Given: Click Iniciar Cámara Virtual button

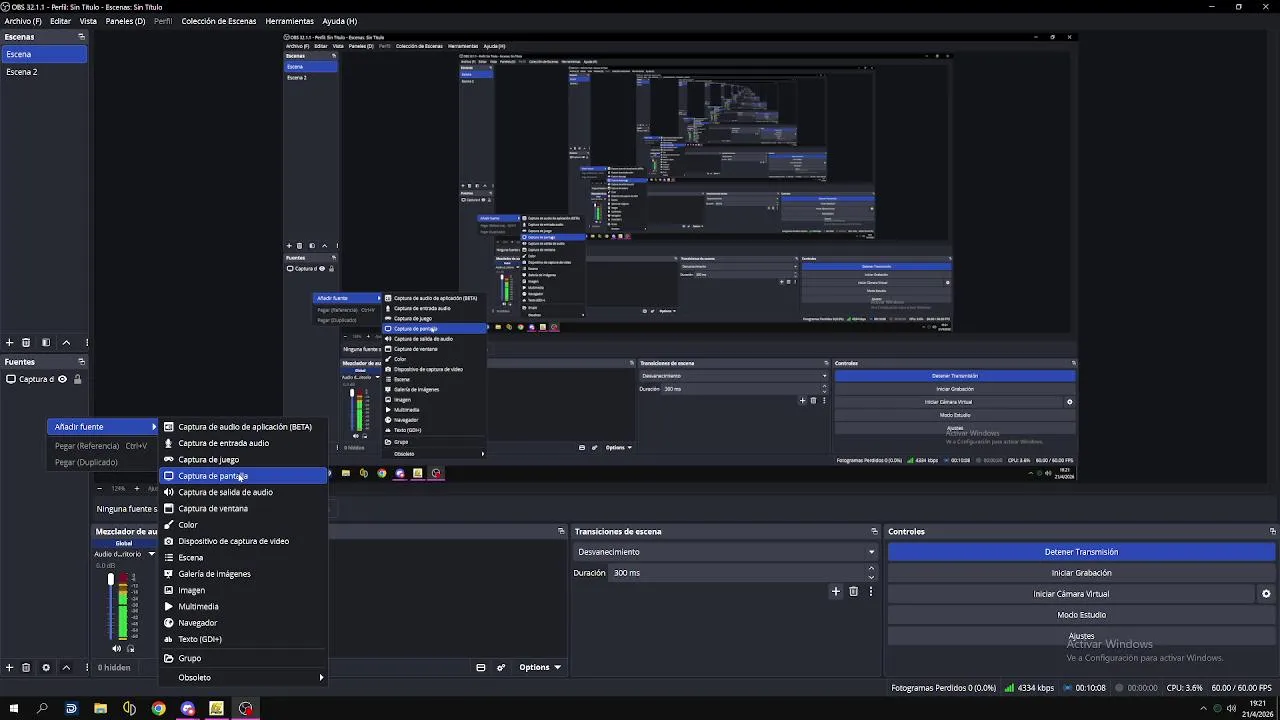Looking at the screenshot, I should pyautogui.click(x=1071, y=594).
